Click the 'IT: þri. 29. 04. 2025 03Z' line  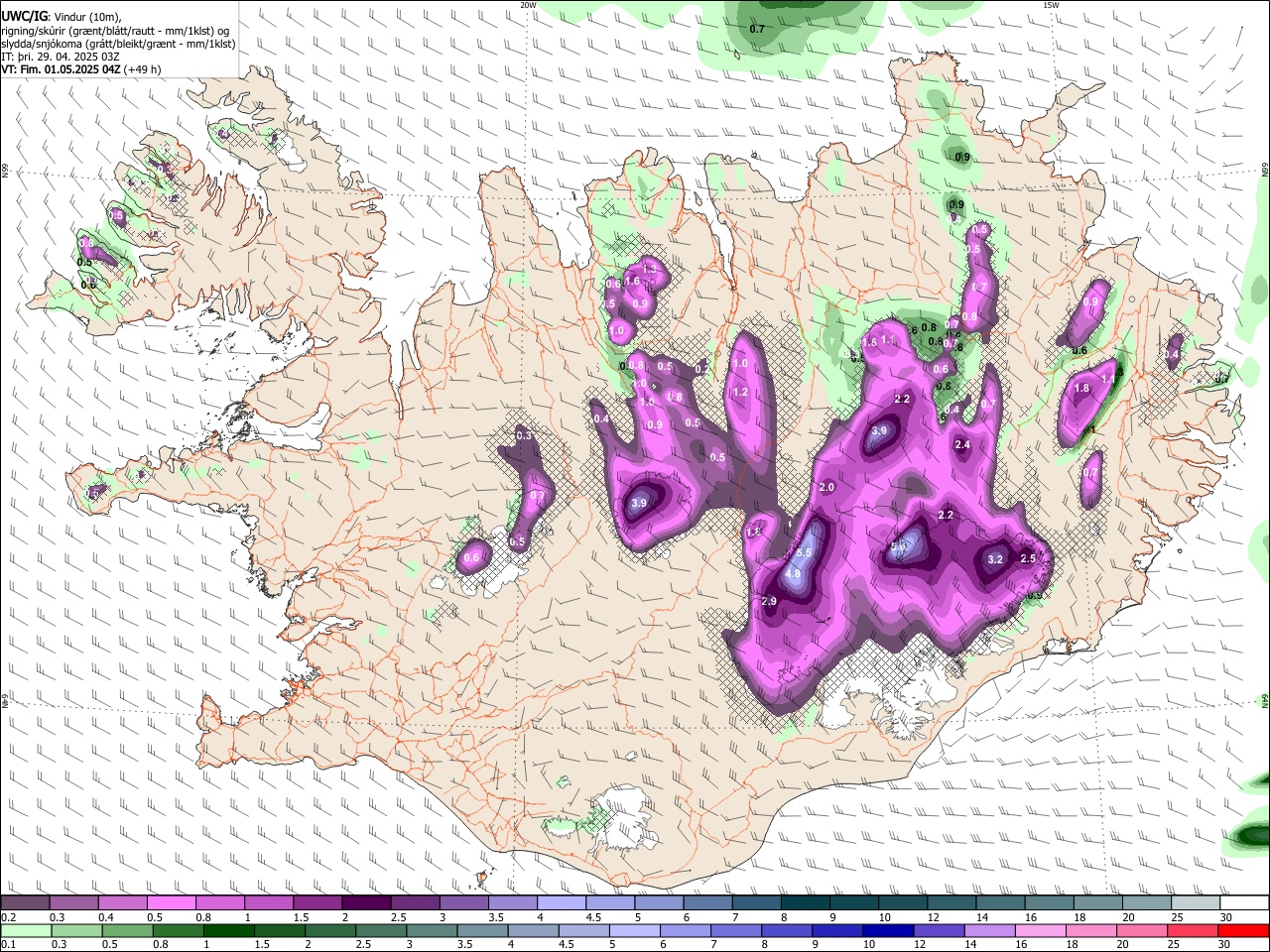point(61,57)
